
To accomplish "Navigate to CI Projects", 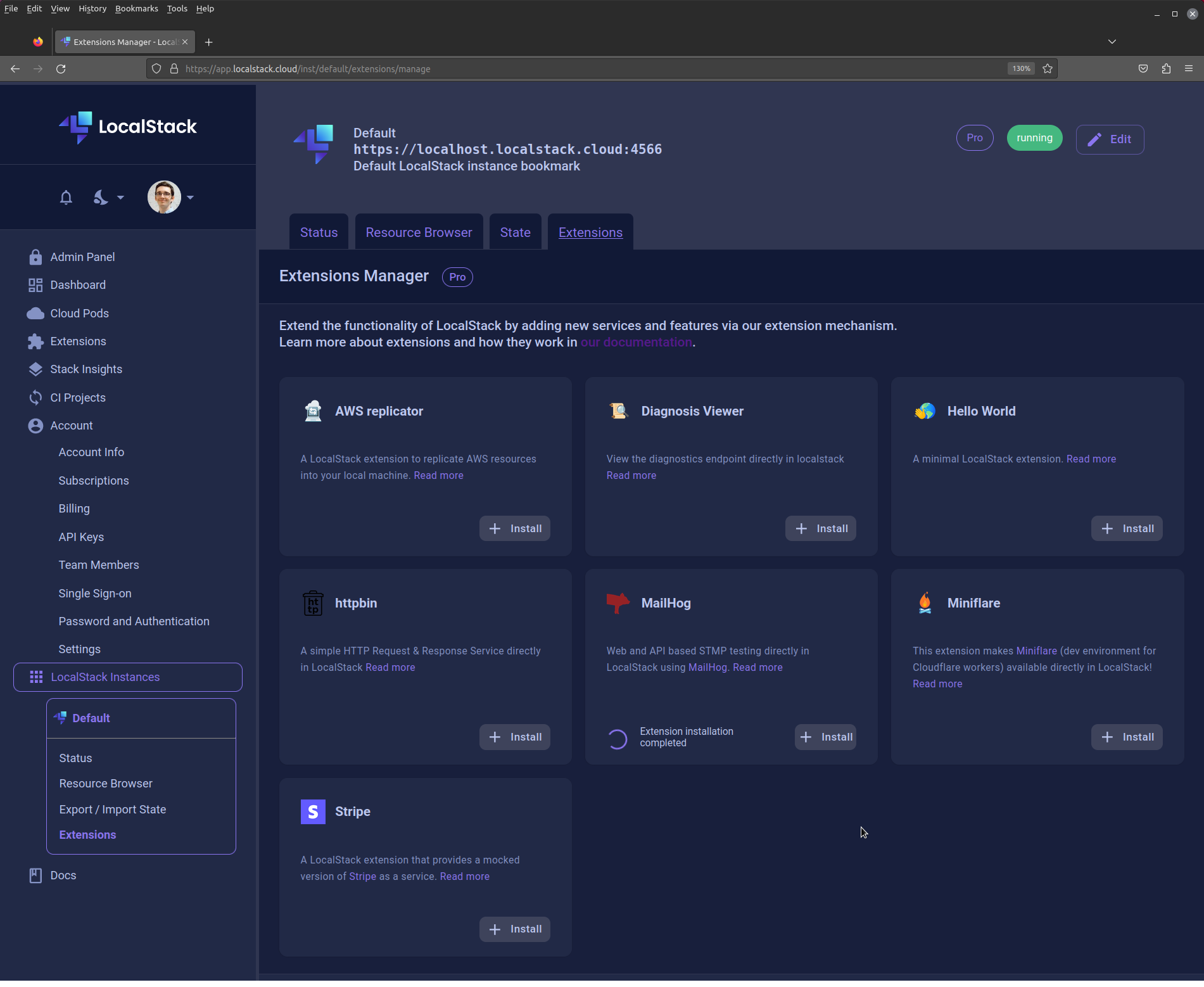I will (78, 397).
